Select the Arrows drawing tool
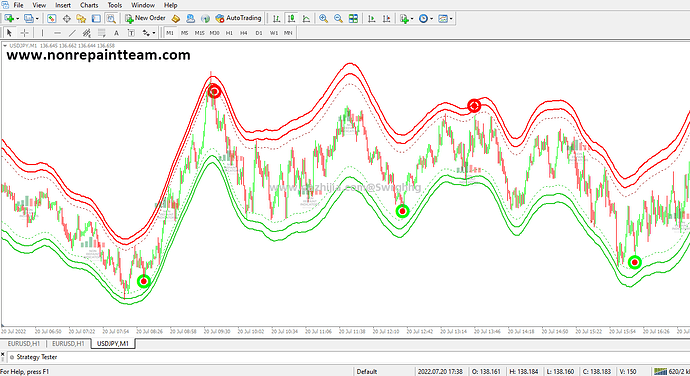 tap(146, 33)
